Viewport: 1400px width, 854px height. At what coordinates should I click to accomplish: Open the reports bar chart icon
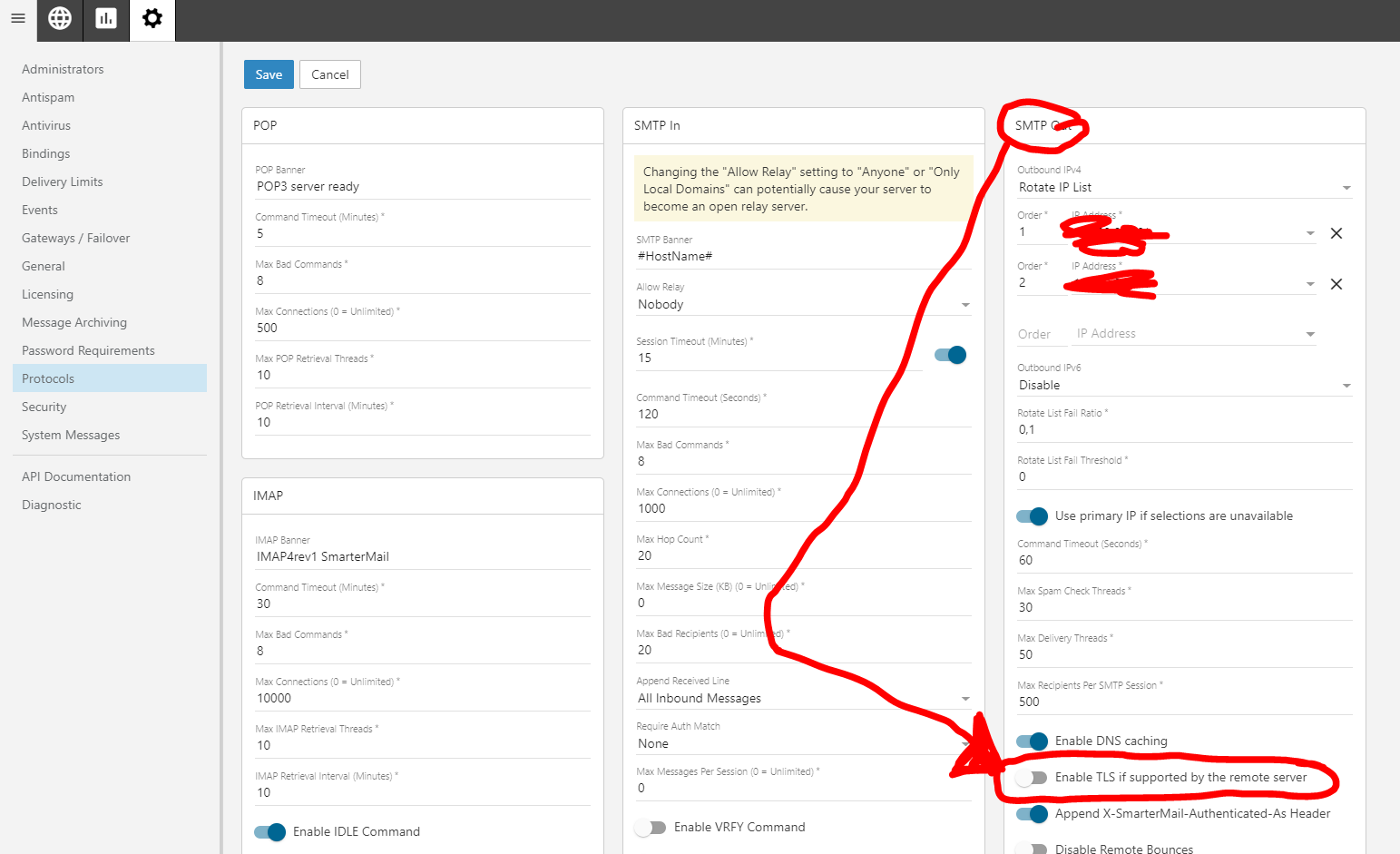(x=106, y=18)
